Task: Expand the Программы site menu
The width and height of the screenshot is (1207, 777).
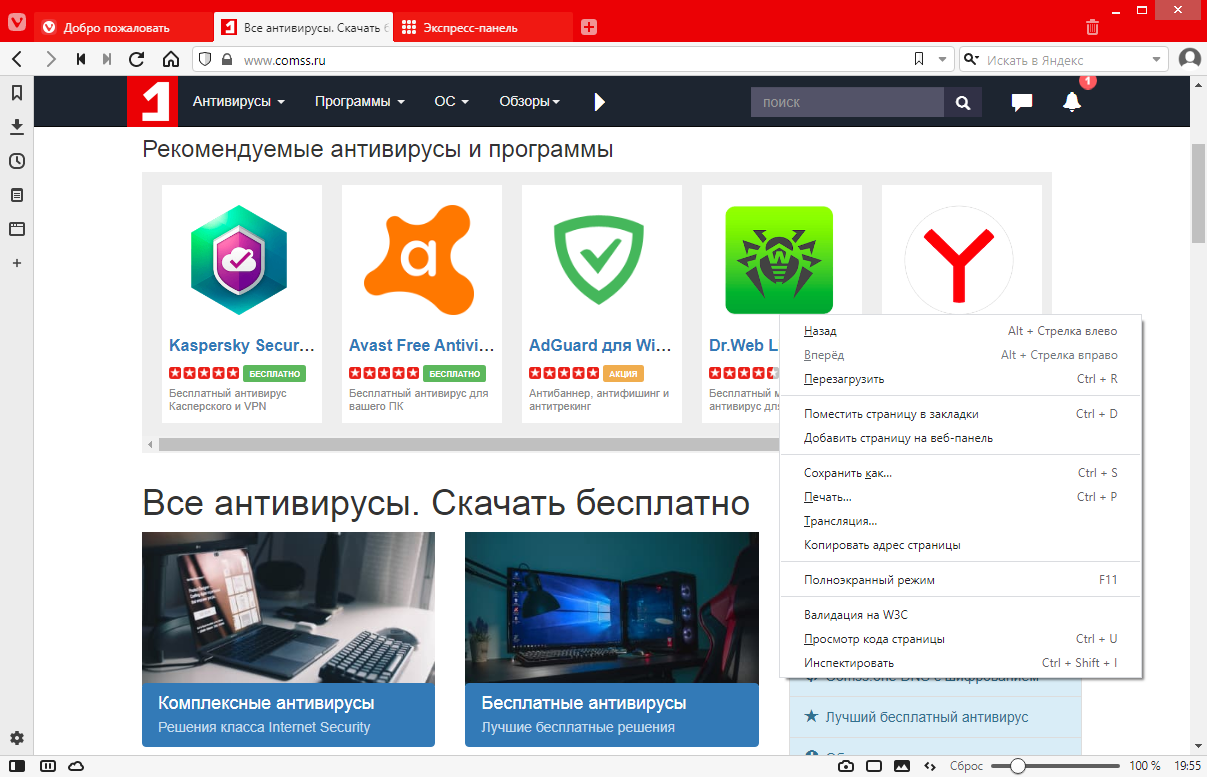Action: [360, 102]
